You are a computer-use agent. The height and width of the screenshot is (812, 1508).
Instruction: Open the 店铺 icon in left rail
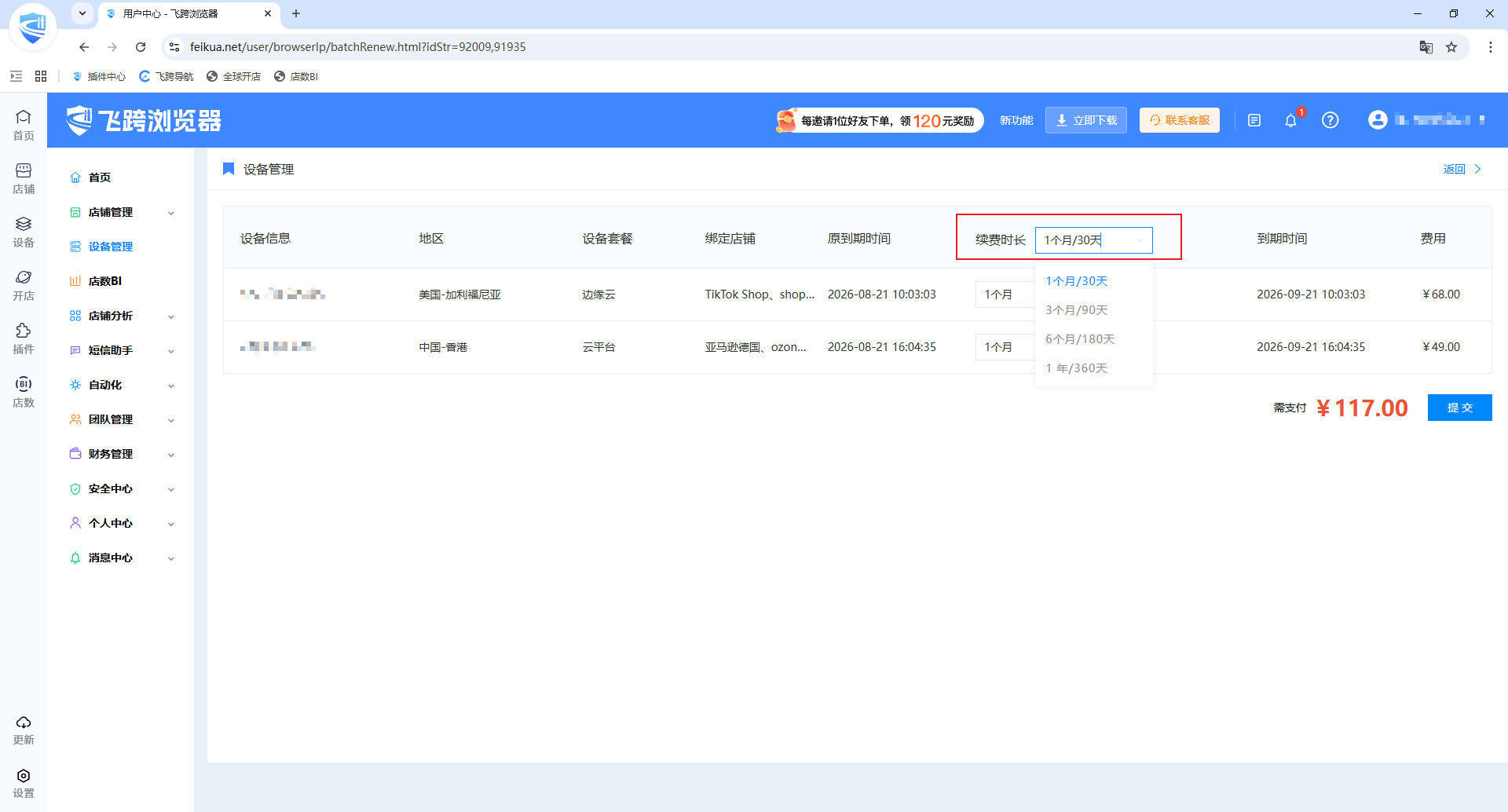(x=24, y=178)
